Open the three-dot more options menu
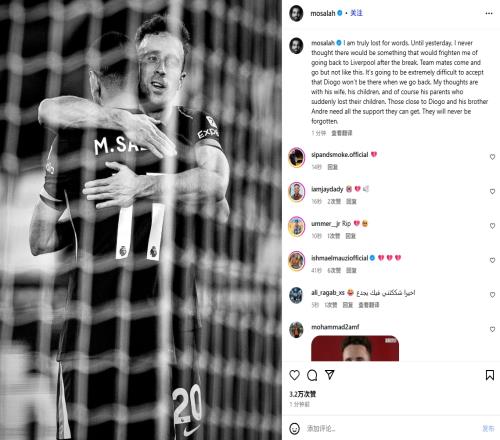 (489, 13)
